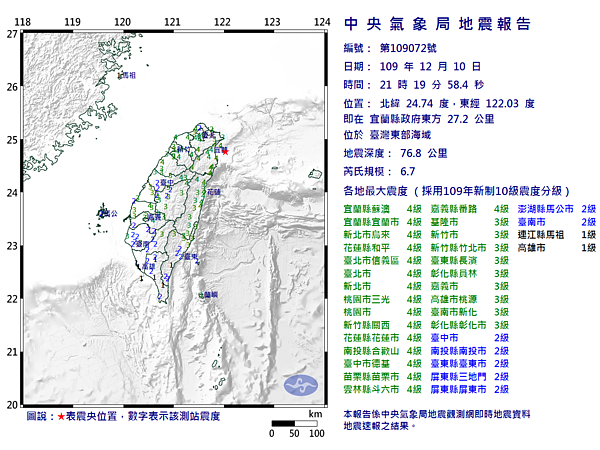
Task: Click the red star in the map legend
Action: (x=63, y=413)
